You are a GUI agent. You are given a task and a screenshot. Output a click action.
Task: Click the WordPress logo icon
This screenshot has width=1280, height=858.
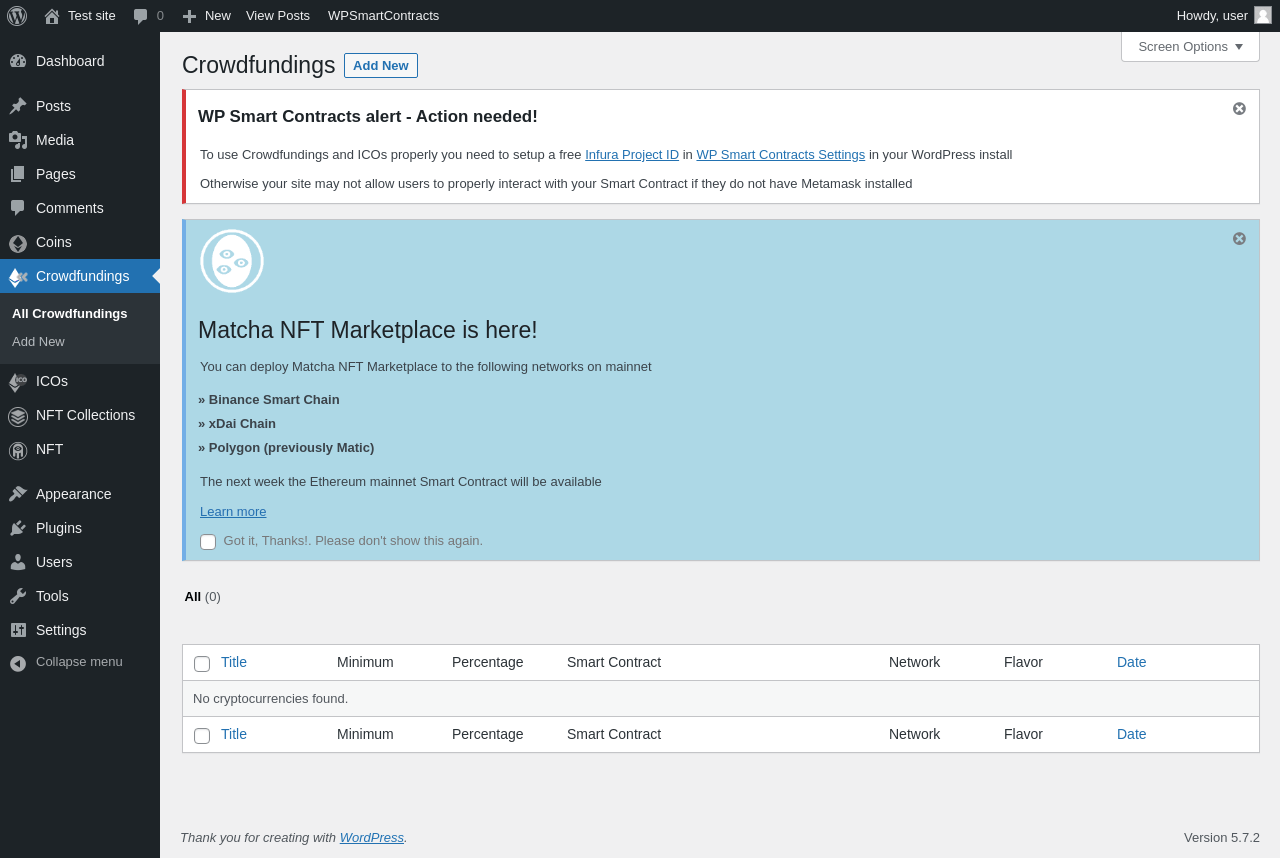click(17, 16)
